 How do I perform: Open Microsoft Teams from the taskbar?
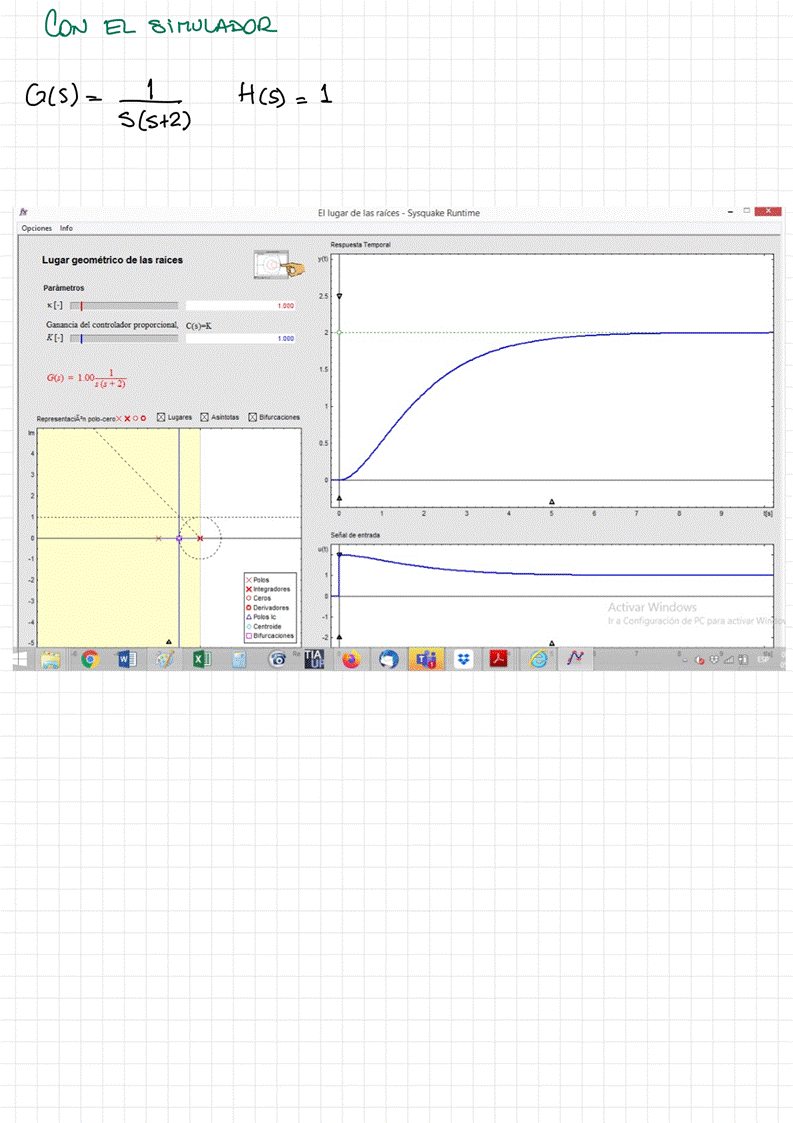coord(425,658)
